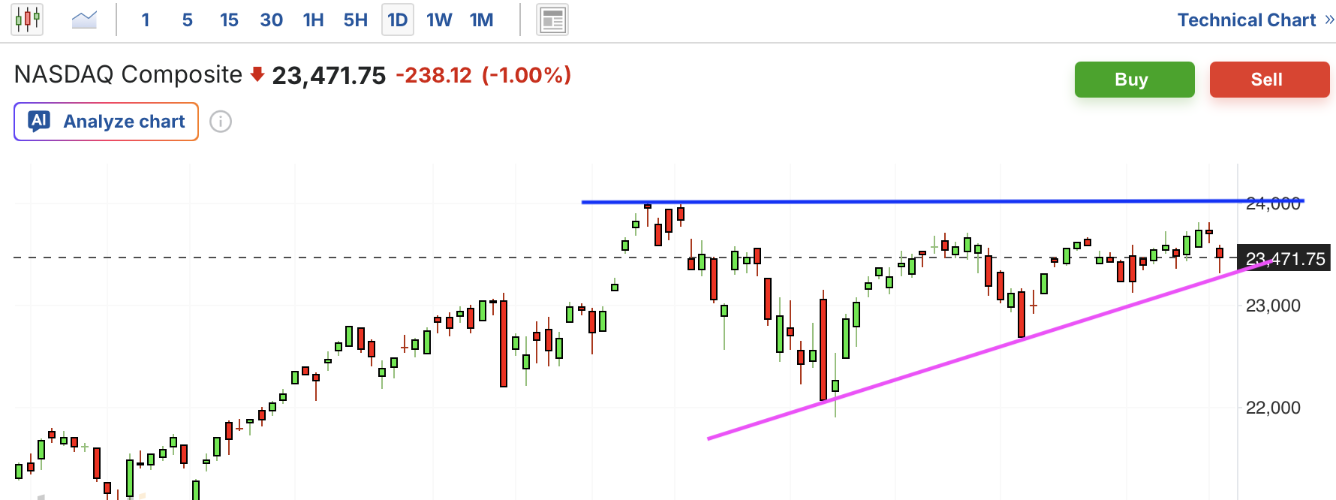Open the Technical Chart link
1336x500 pixels.
pos(1247,20)
